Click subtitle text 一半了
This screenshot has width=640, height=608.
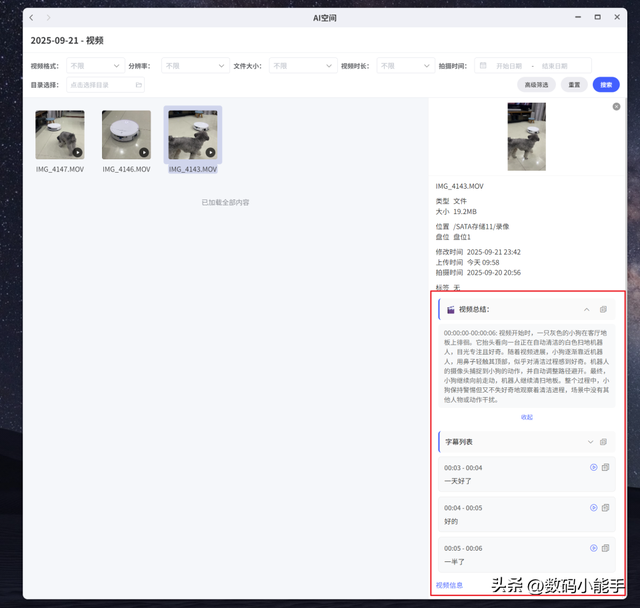[x=454, y=562]
